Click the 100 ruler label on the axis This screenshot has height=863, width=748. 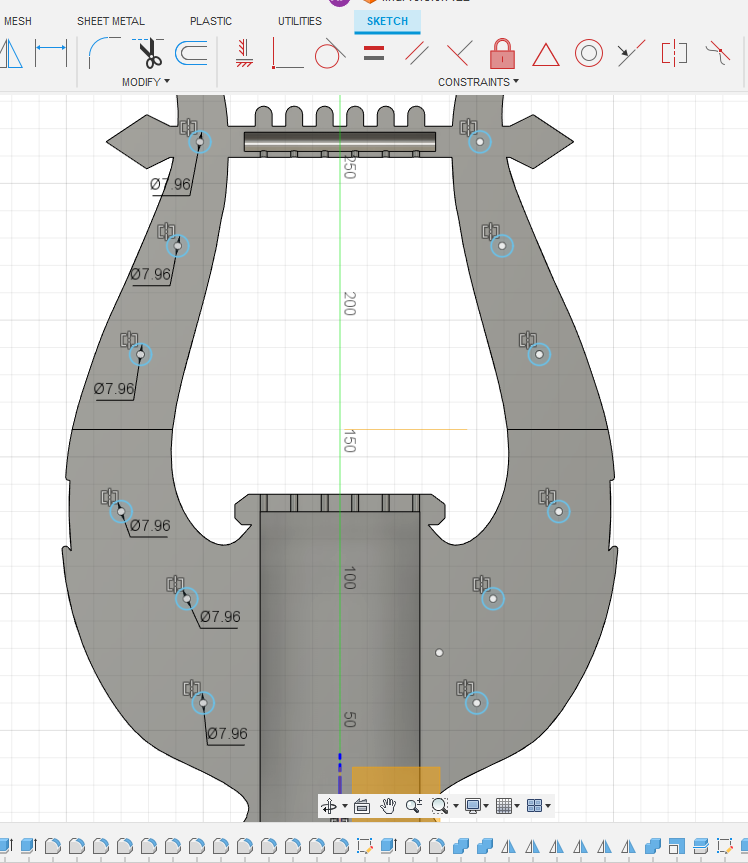[350, 578]
